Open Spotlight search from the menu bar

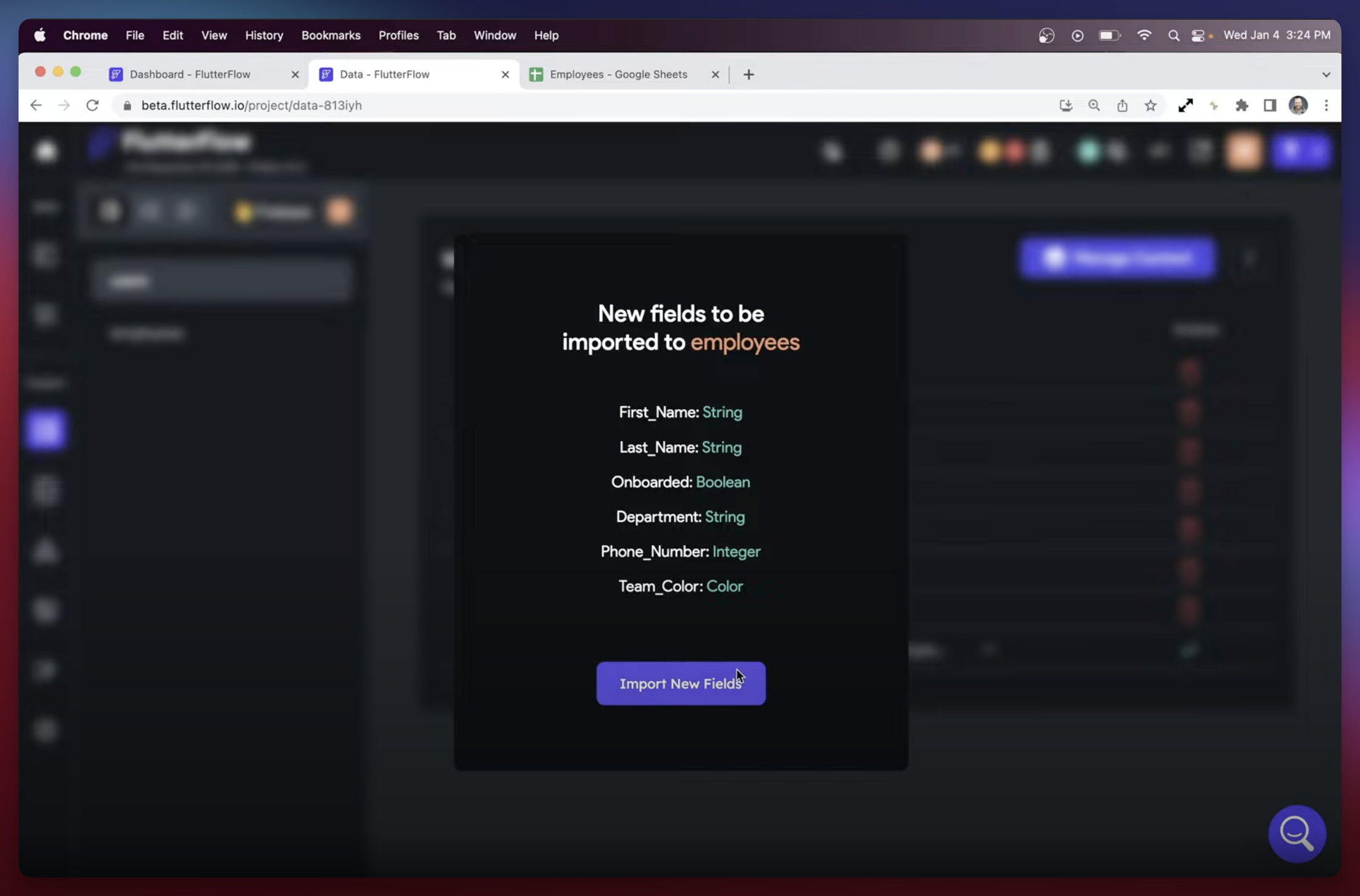pos(1173,35)
